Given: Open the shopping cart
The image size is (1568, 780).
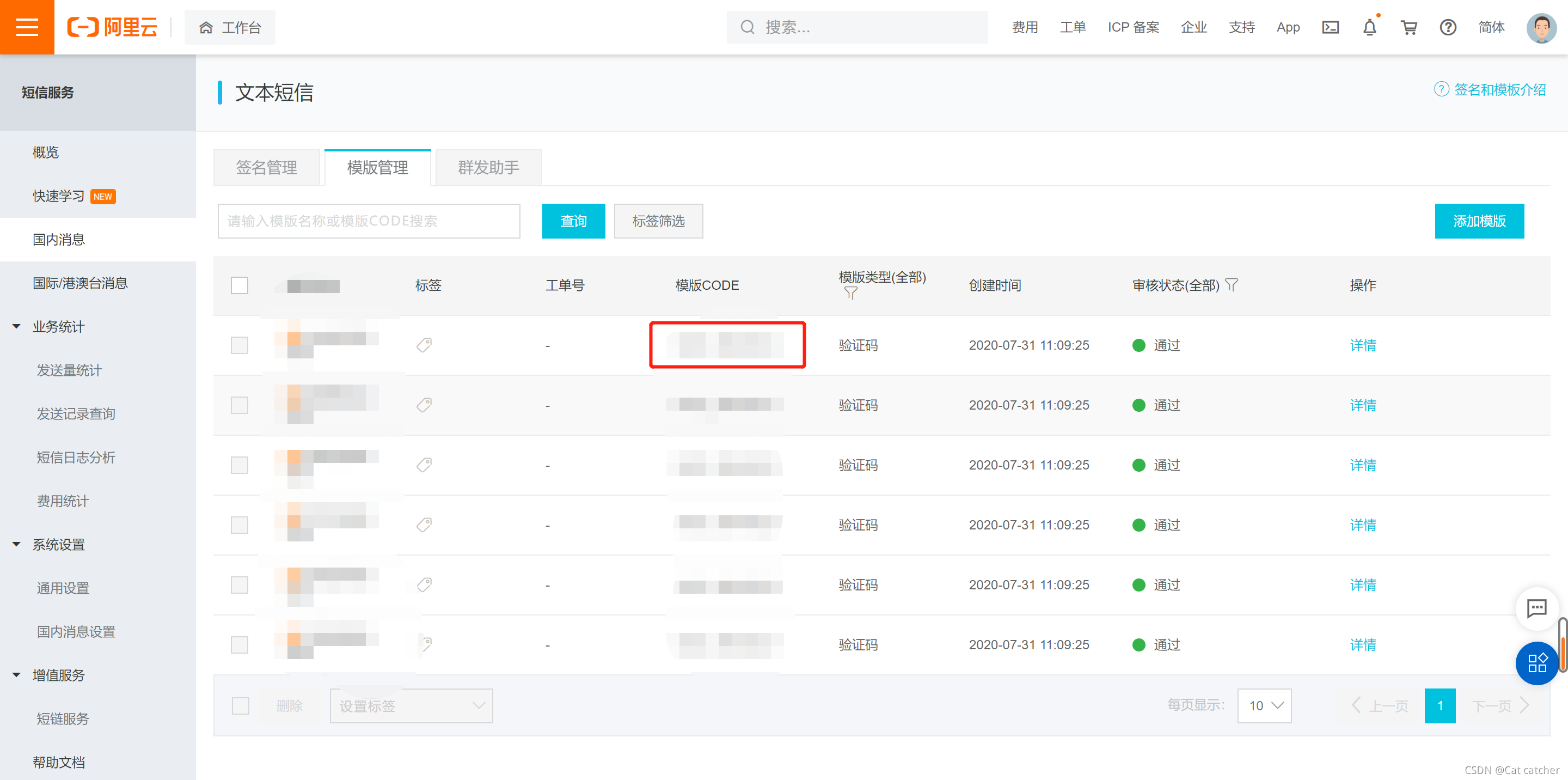Looking at the screenshot, I should [x=1408, y=27].
